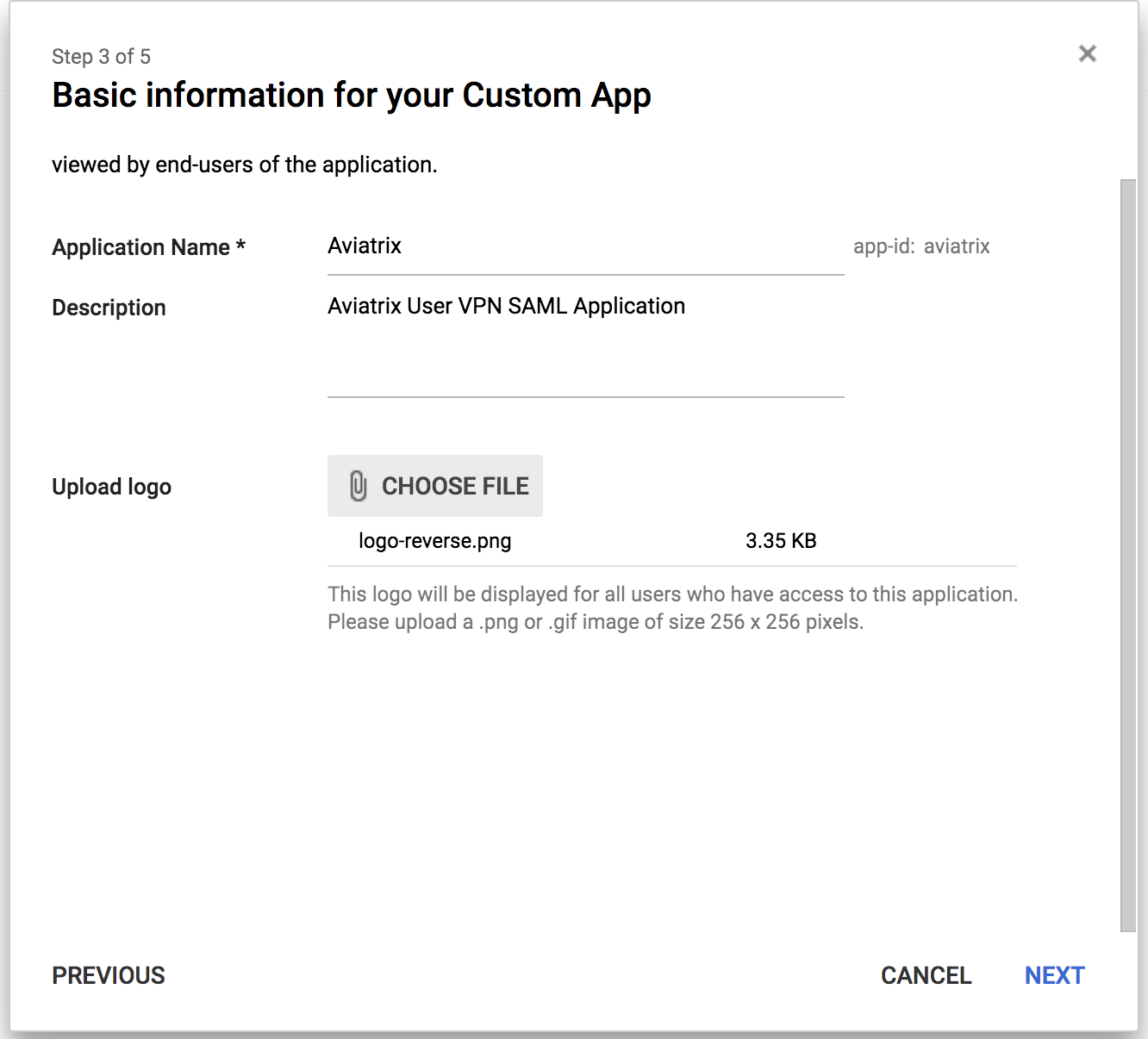1148x1039 pixels.
Task: Click the 'viewed by end-users' intro text
Action: click(244, 165)
